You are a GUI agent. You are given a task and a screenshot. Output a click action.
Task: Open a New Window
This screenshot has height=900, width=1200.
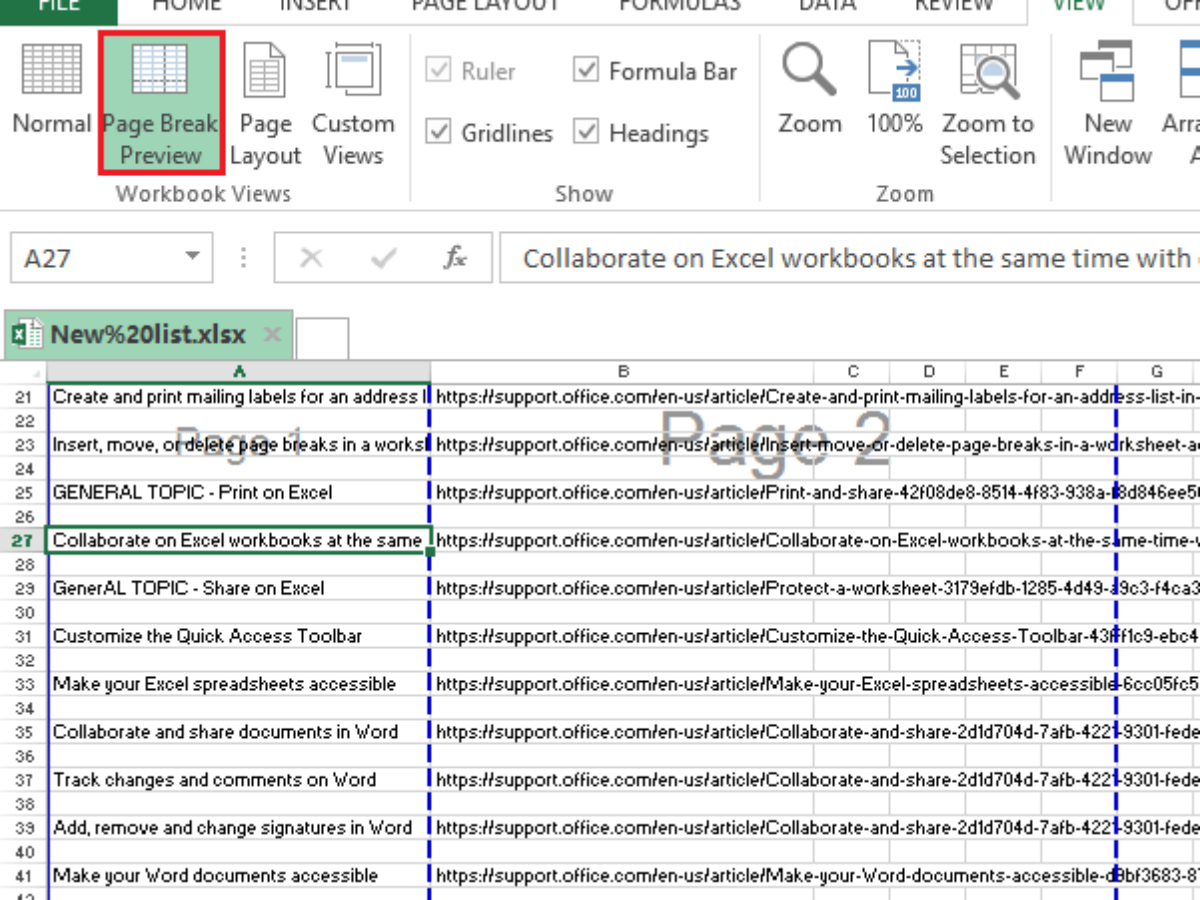pyautogui.click(x=1107, y=104)
